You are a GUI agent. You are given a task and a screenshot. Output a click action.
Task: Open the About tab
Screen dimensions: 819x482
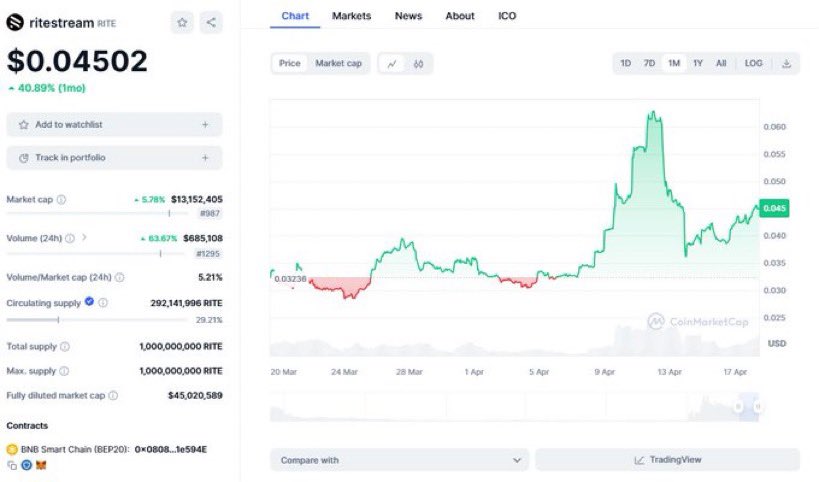point(460,16)
